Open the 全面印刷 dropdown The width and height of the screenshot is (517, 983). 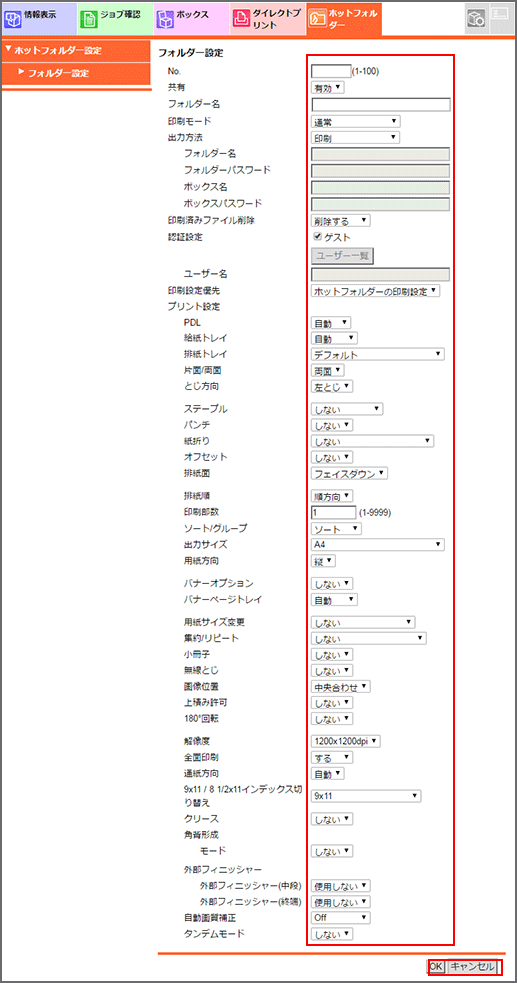(x=332, y=758)
